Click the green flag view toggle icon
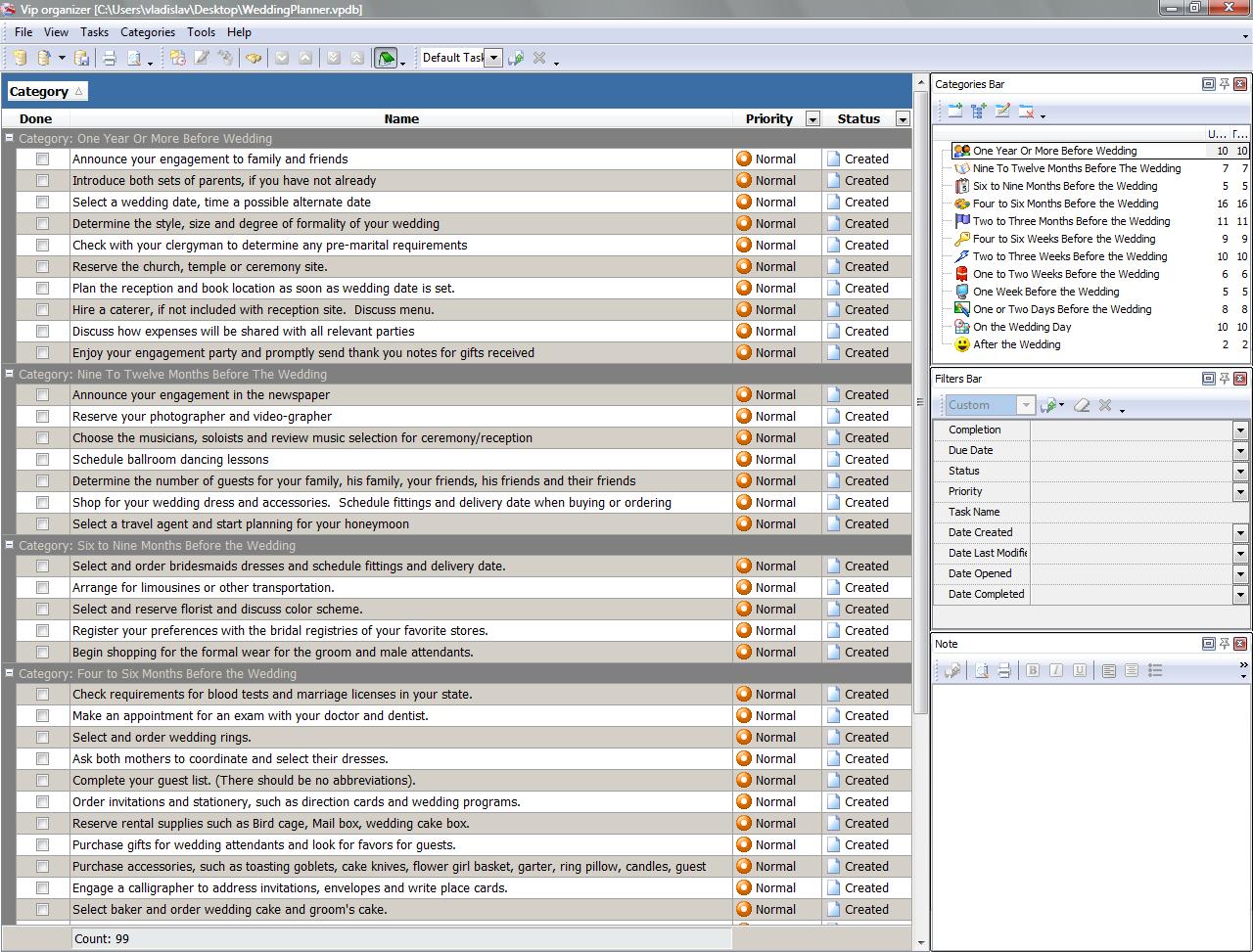 click(x=386, y=59)
